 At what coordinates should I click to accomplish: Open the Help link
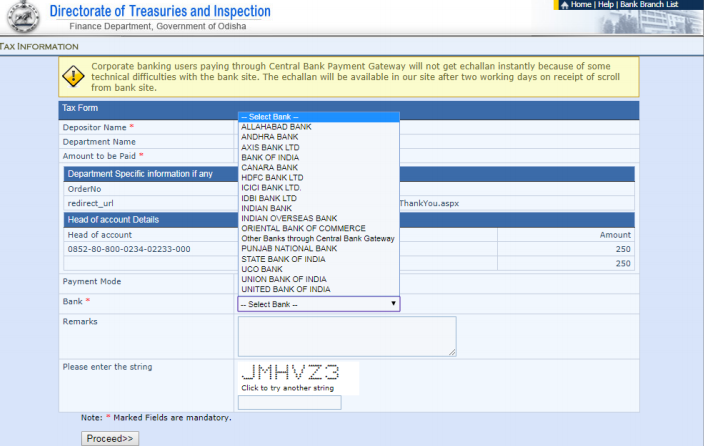(606, 4)
